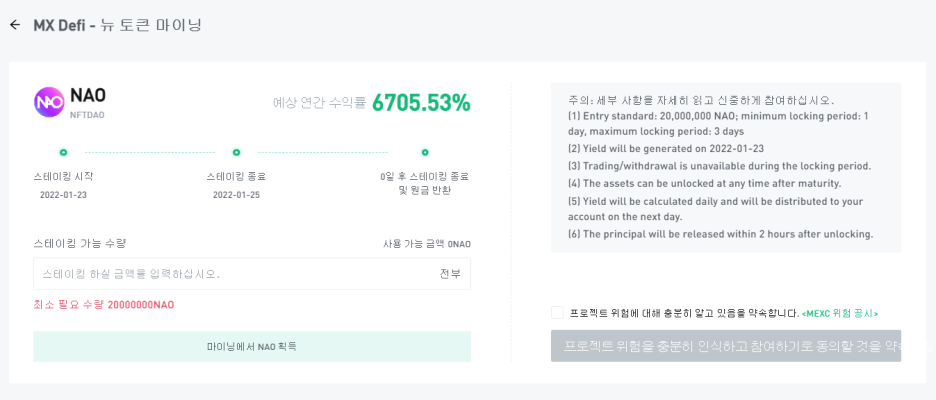Image resolution: width=936 pixels, height=400 pixels.
Task: Open the MEXC 위험 공시 link
Action: pos(840,313)
